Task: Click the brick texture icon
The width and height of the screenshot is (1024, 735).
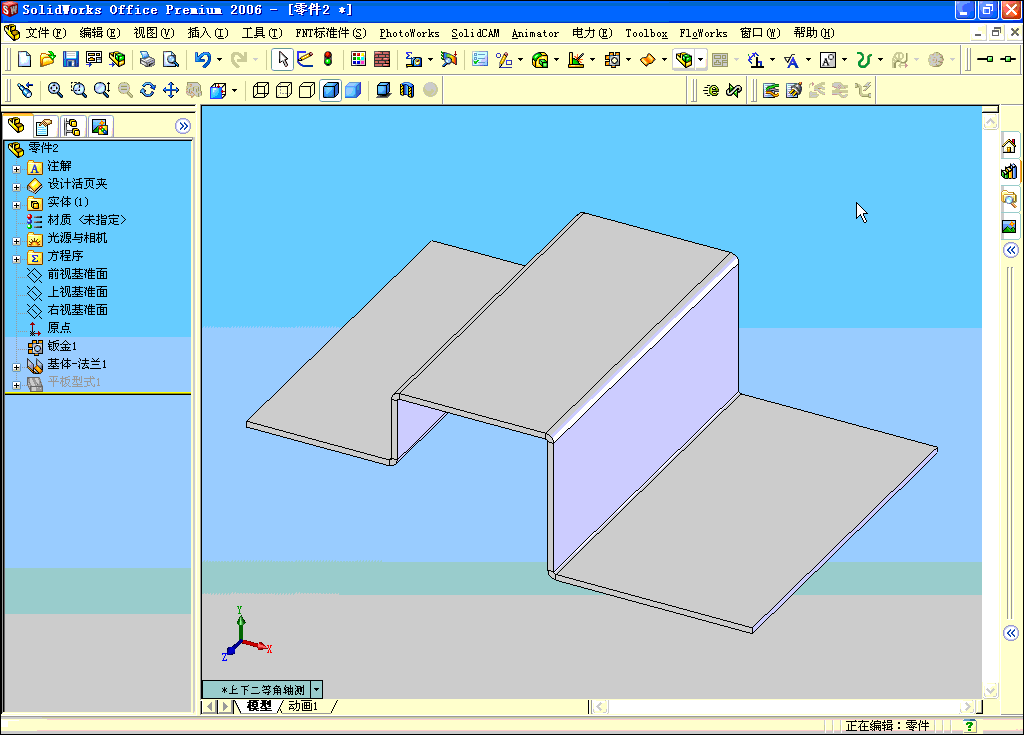Action: [381, 59]
